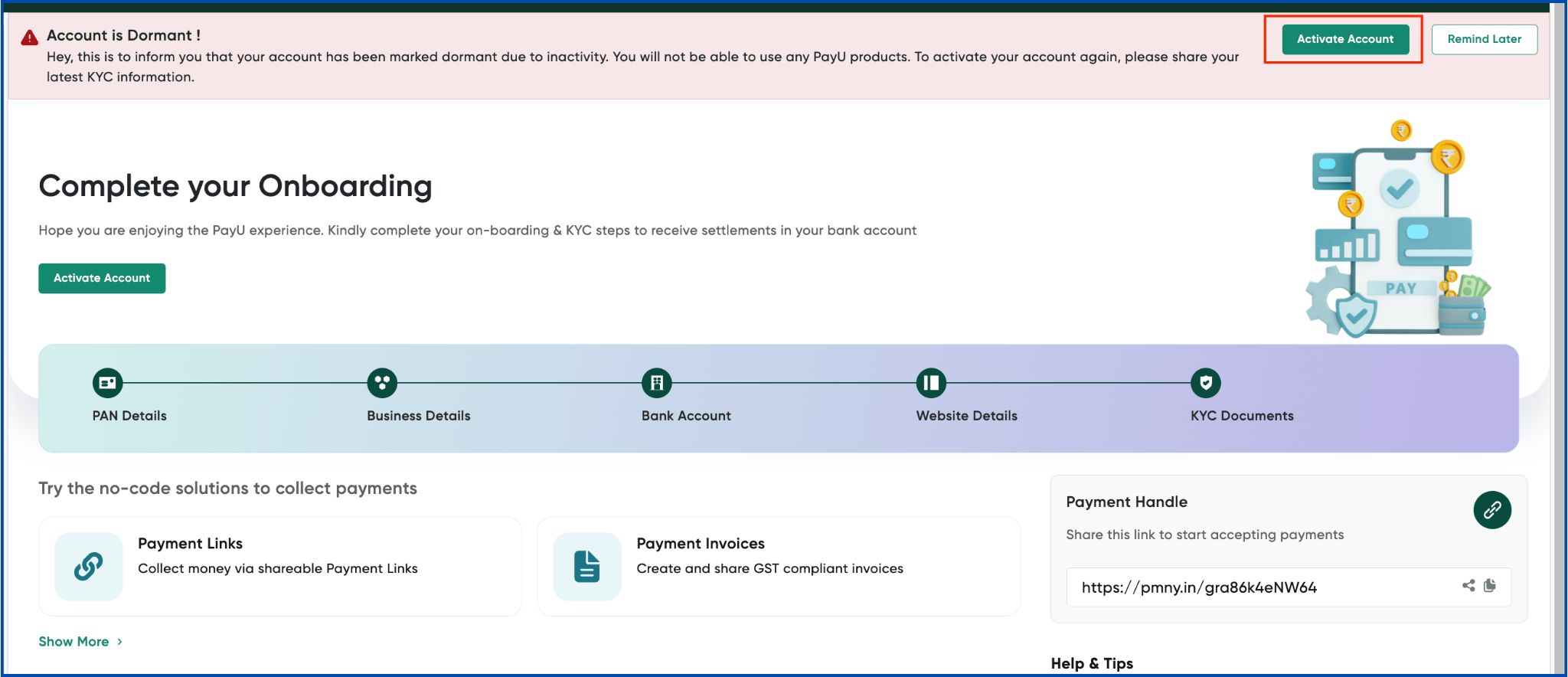Click the Website Details step label
This screenshot has width=1568, height=677.
(967, 416)
